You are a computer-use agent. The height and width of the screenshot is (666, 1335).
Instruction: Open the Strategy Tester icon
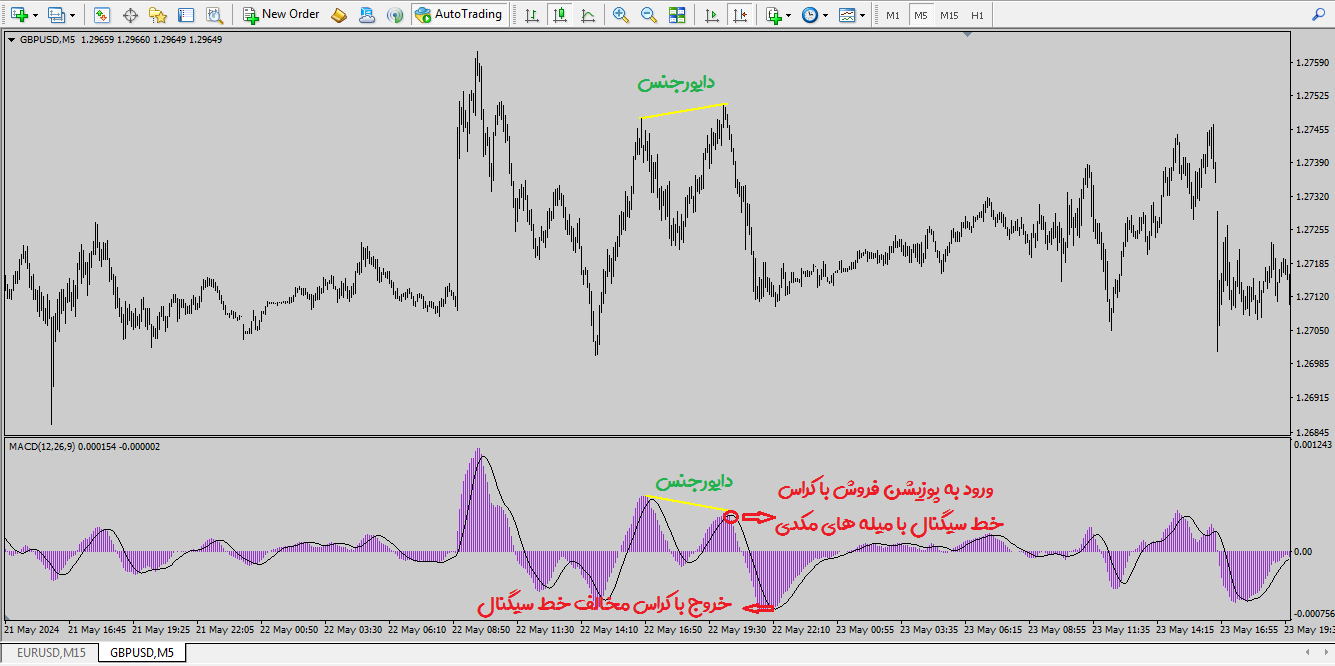[x=214, y=15]
